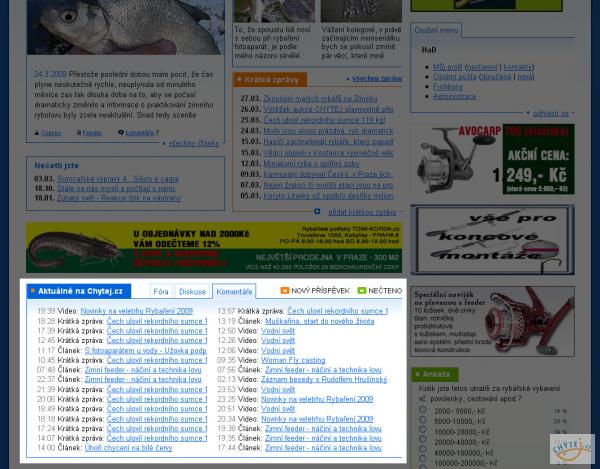Click the speech bubble icon next to komentáře
The image size is (600, 469).
click(121, 133)
